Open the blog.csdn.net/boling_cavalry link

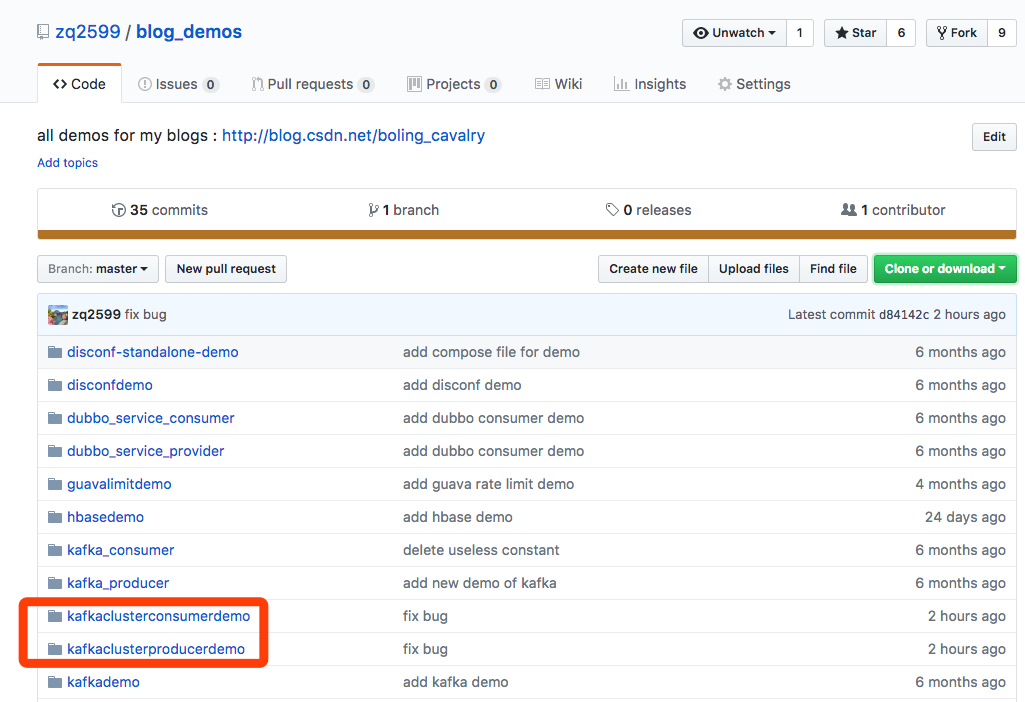(x=353, y=135)
